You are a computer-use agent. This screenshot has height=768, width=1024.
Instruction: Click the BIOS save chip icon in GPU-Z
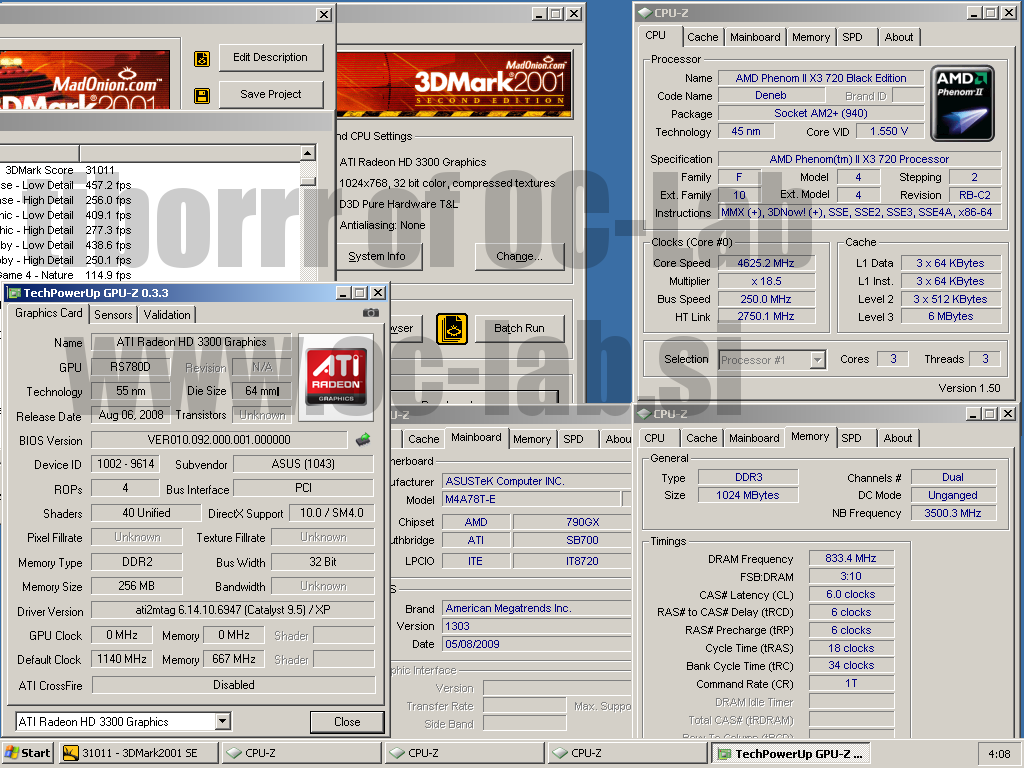point(363,440)
